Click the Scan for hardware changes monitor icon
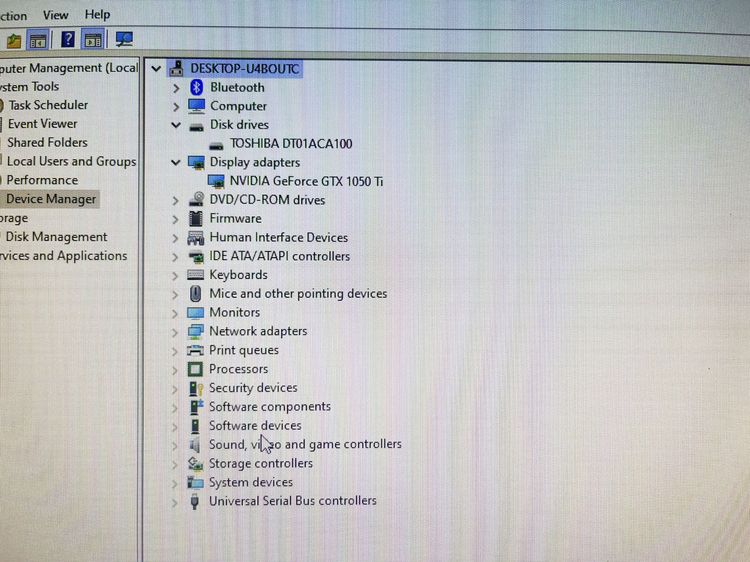 tap(124, 39)
